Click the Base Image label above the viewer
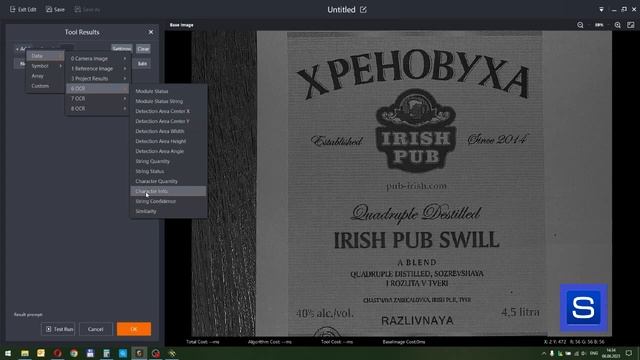The image size is (640, 360). click(182, 25)
